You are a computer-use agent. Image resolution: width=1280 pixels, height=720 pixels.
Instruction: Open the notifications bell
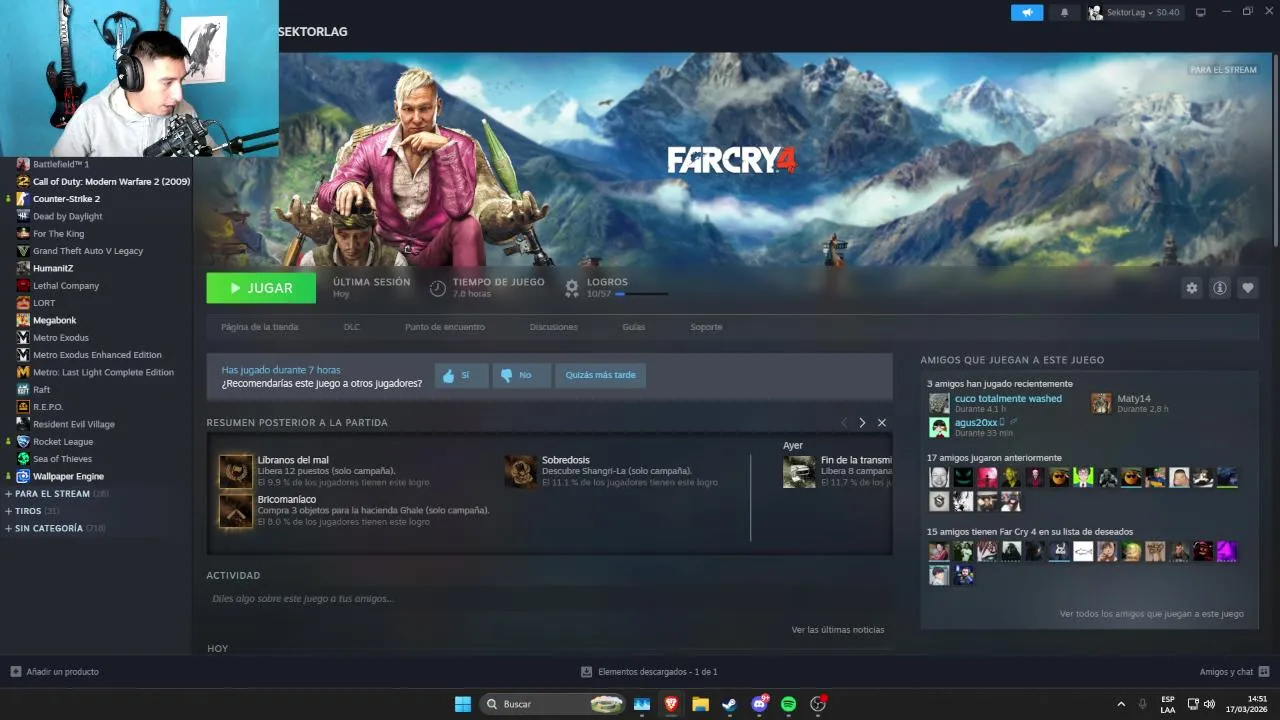1064,12
